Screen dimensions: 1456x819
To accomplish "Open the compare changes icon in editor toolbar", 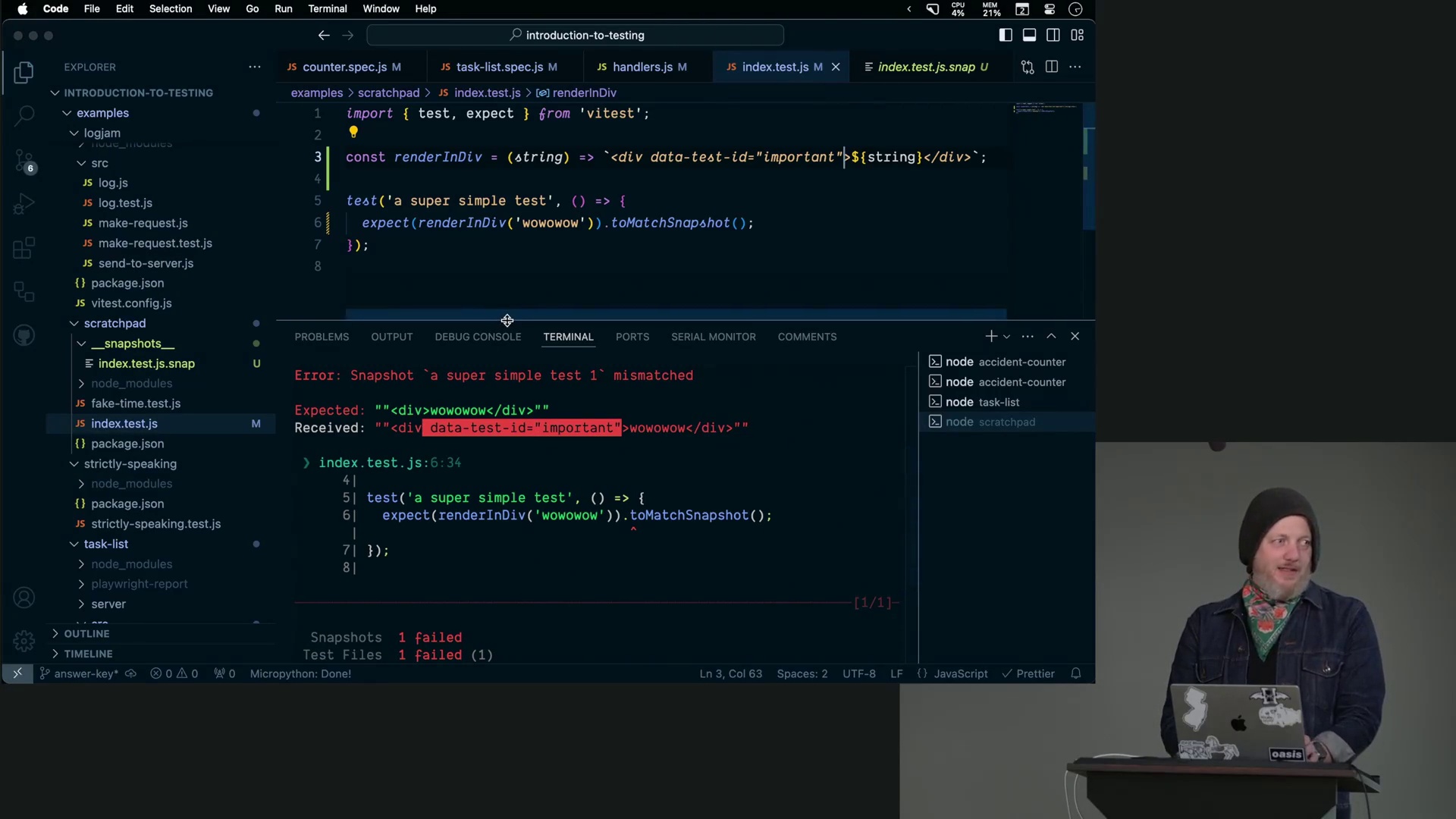I will (1028, 67).
